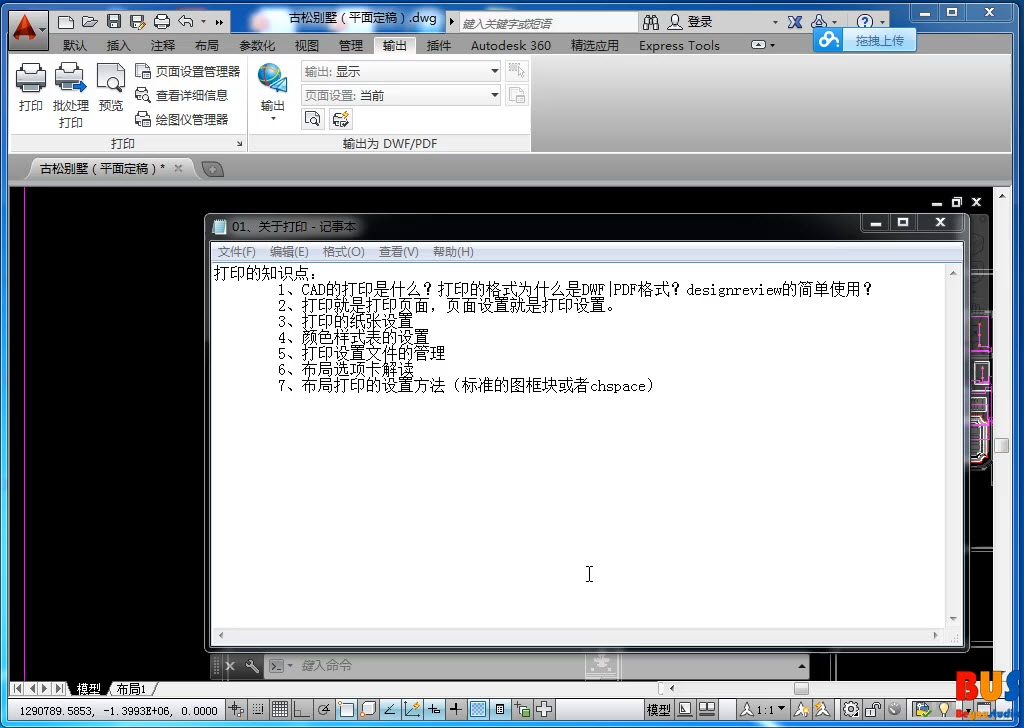Click the Plot (打印) printer icon
Viewport: 1024px width, 728px height.
[x=31, y=80]
